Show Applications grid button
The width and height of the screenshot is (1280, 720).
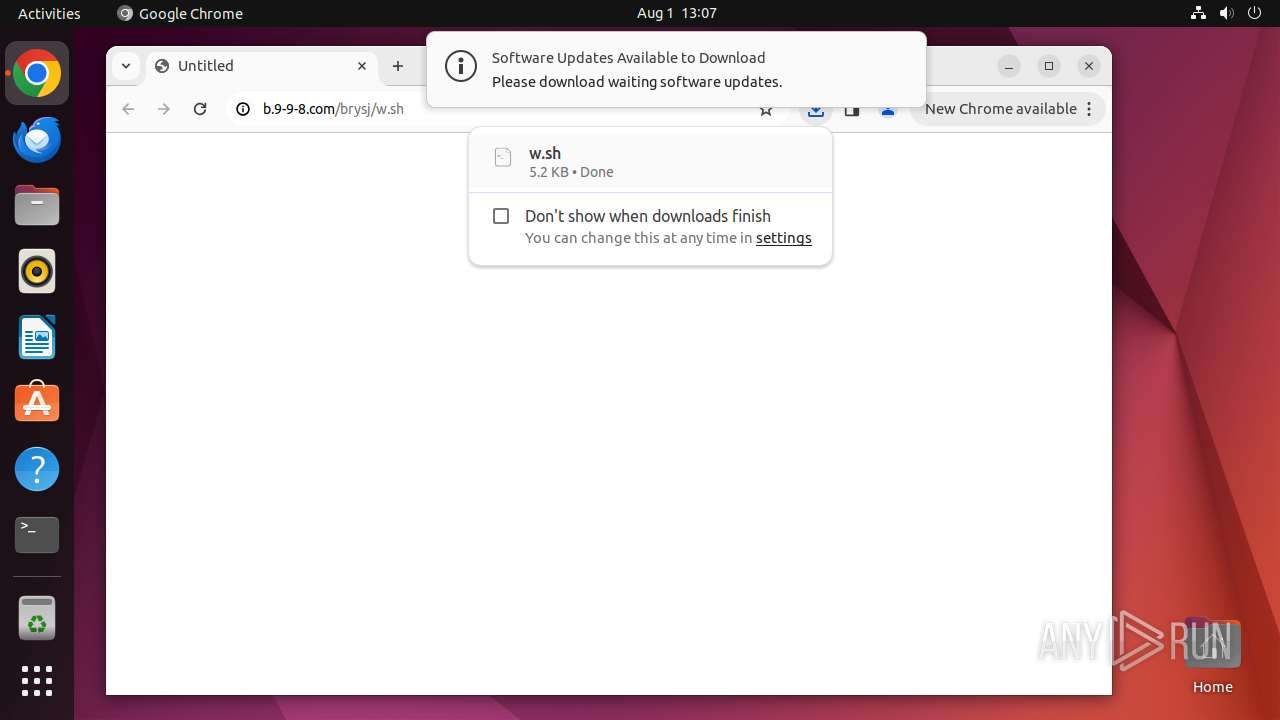coord(37,681)
